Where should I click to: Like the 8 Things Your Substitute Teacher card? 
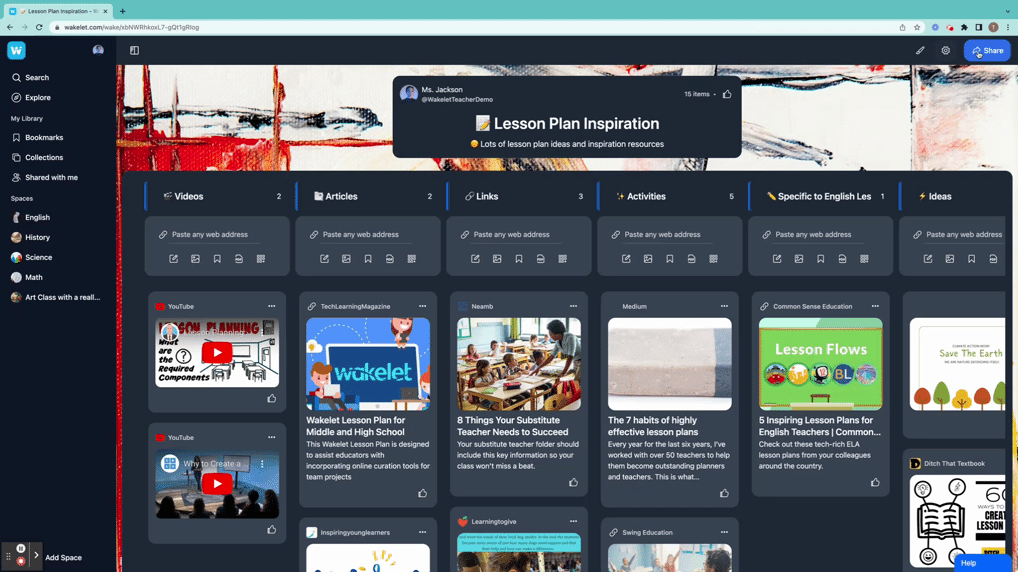[573, 482]
